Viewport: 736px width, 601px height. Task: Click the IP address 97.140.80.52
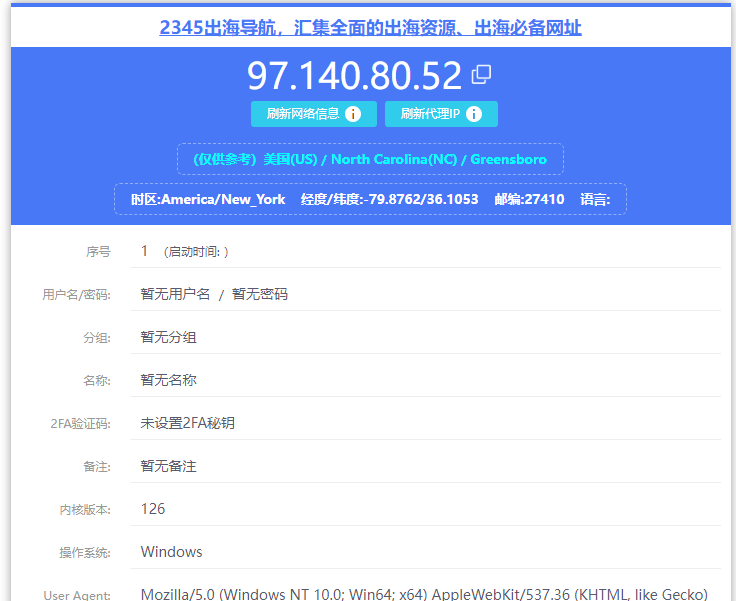tap(354, 76)
